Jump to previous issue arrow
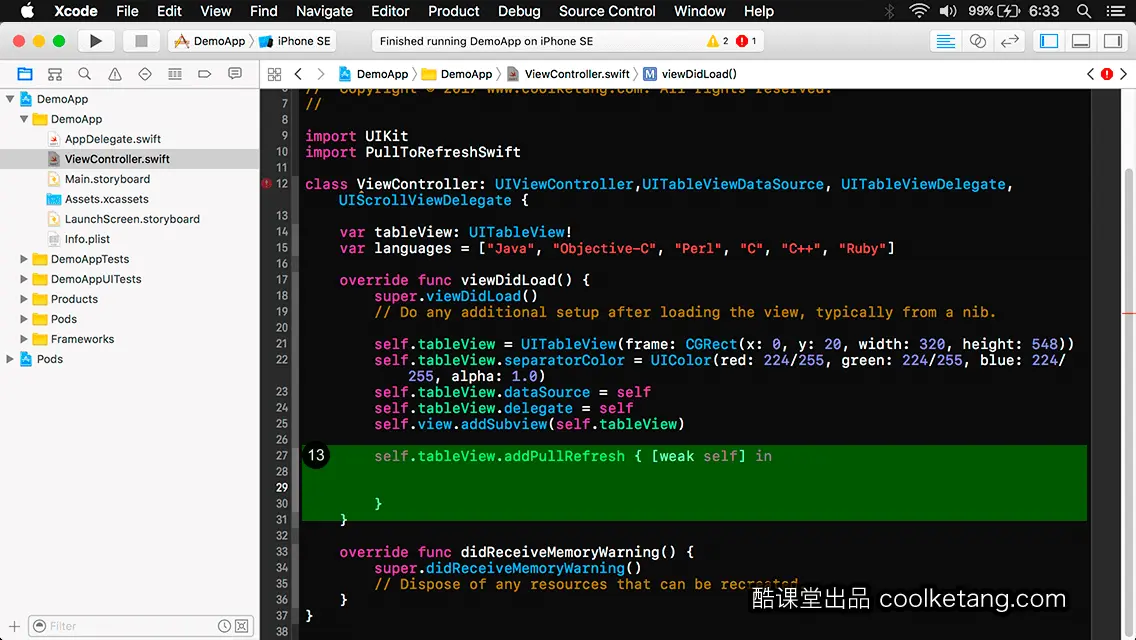The width and height of the screenshot is (1136, 640). (x=1090, y=74)
